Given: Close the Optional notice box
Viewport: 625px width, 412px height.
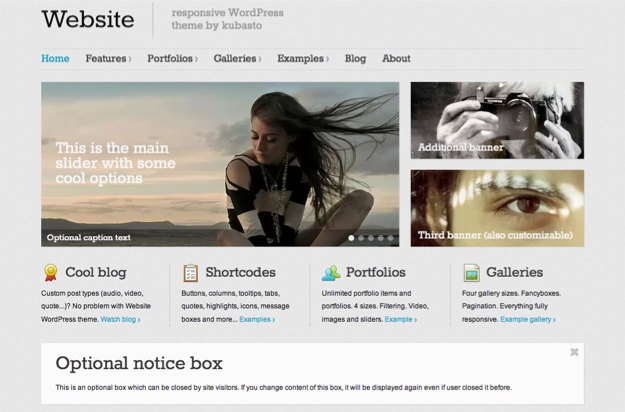Looking at the screenshot, I should tap(574, 352).
